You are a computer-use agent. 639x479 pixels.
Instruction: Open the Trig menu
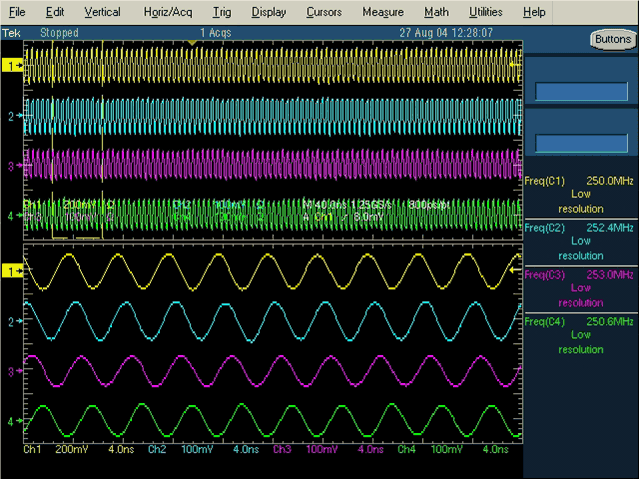click(221, 12)
